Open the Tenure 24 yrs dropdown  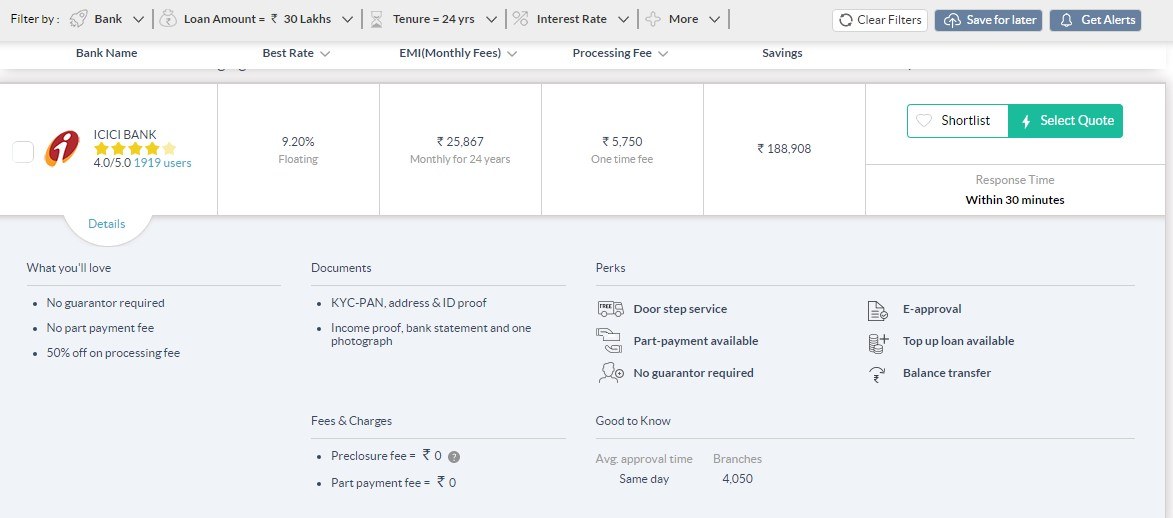433,19
